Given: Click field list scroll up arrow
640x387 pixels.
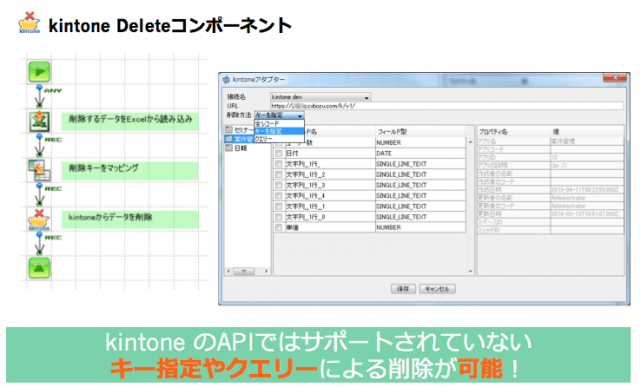Looking at the screenshot, I should 470,142.
